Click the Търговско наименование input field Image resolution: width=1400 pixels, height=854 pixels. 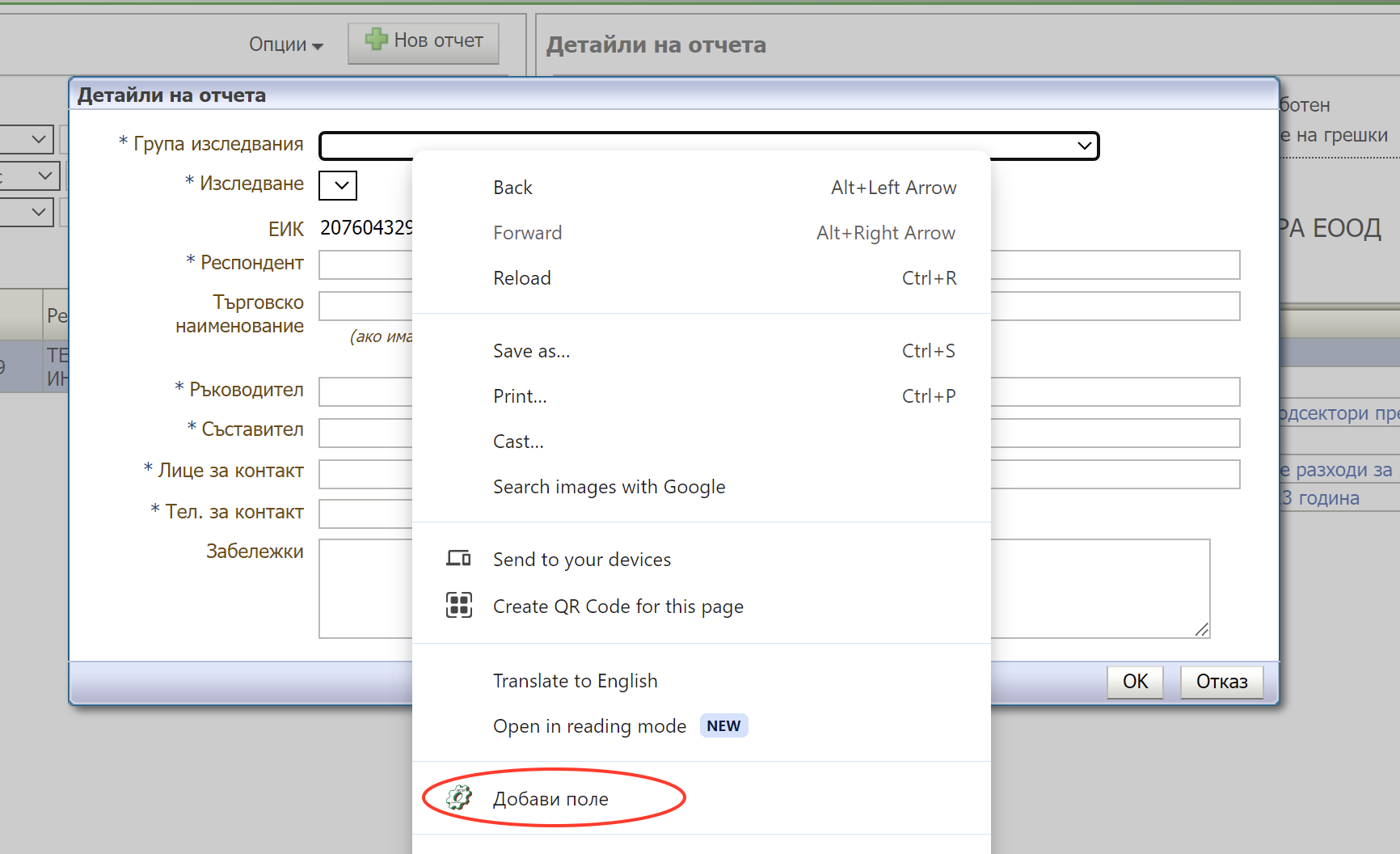(x=779, y=306)
